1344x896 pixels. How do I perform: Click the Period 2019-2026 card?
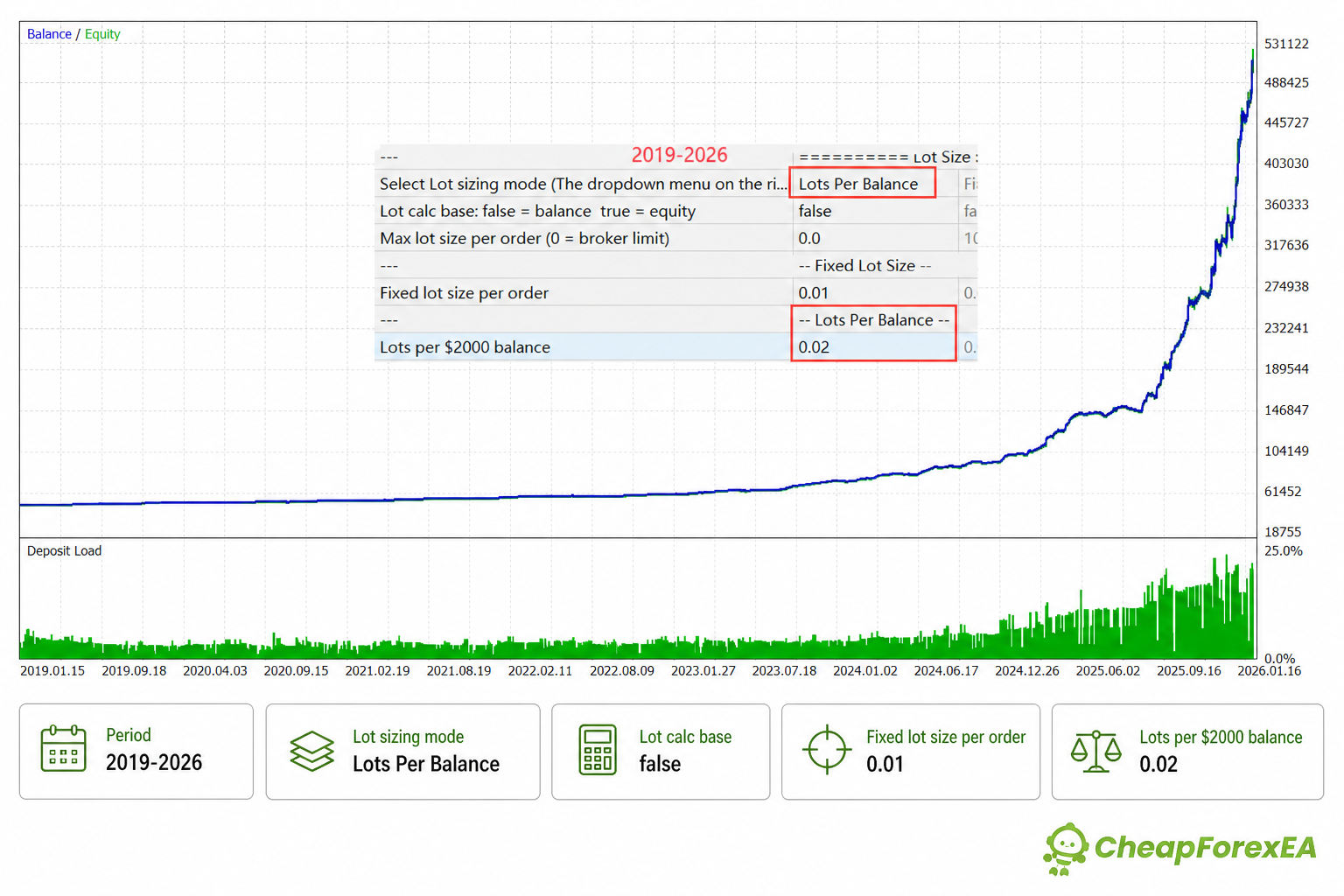(x=136, y=752)
